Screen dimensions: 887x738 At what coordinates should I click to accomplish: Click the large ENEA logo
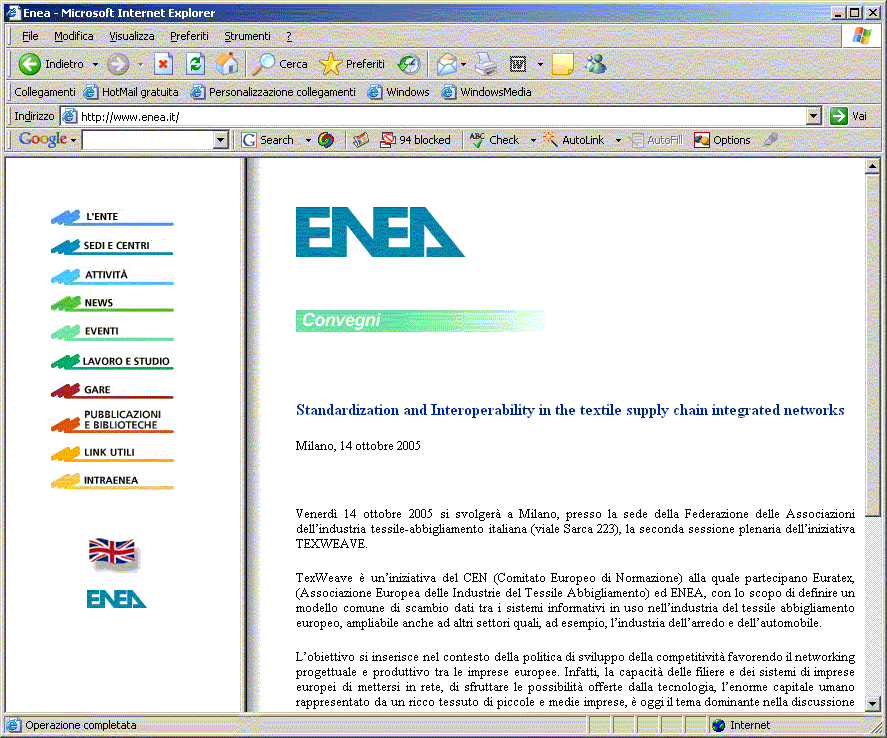click(x=380, y=232)
